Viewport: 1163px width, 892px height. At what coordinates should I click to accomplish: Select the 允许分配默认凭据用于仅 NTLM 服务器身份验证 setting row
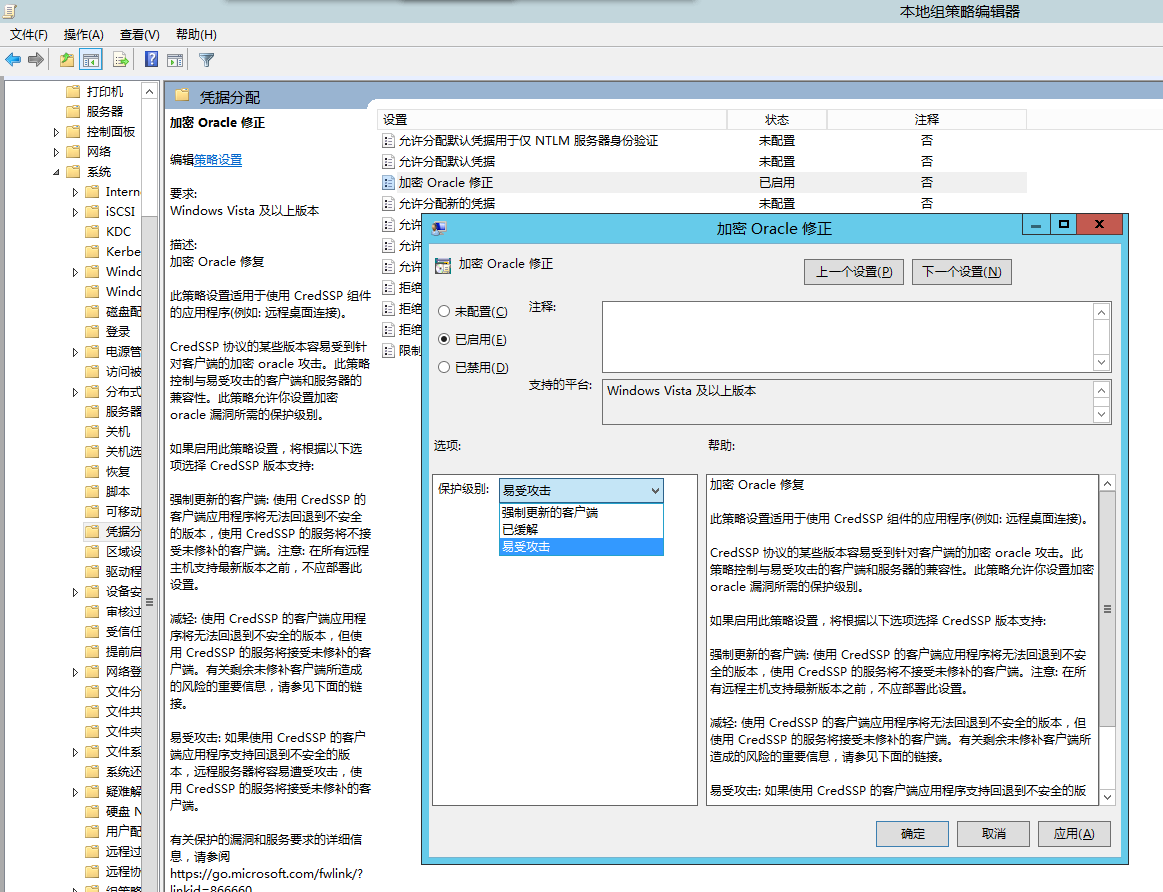click(x=702, y=141)
